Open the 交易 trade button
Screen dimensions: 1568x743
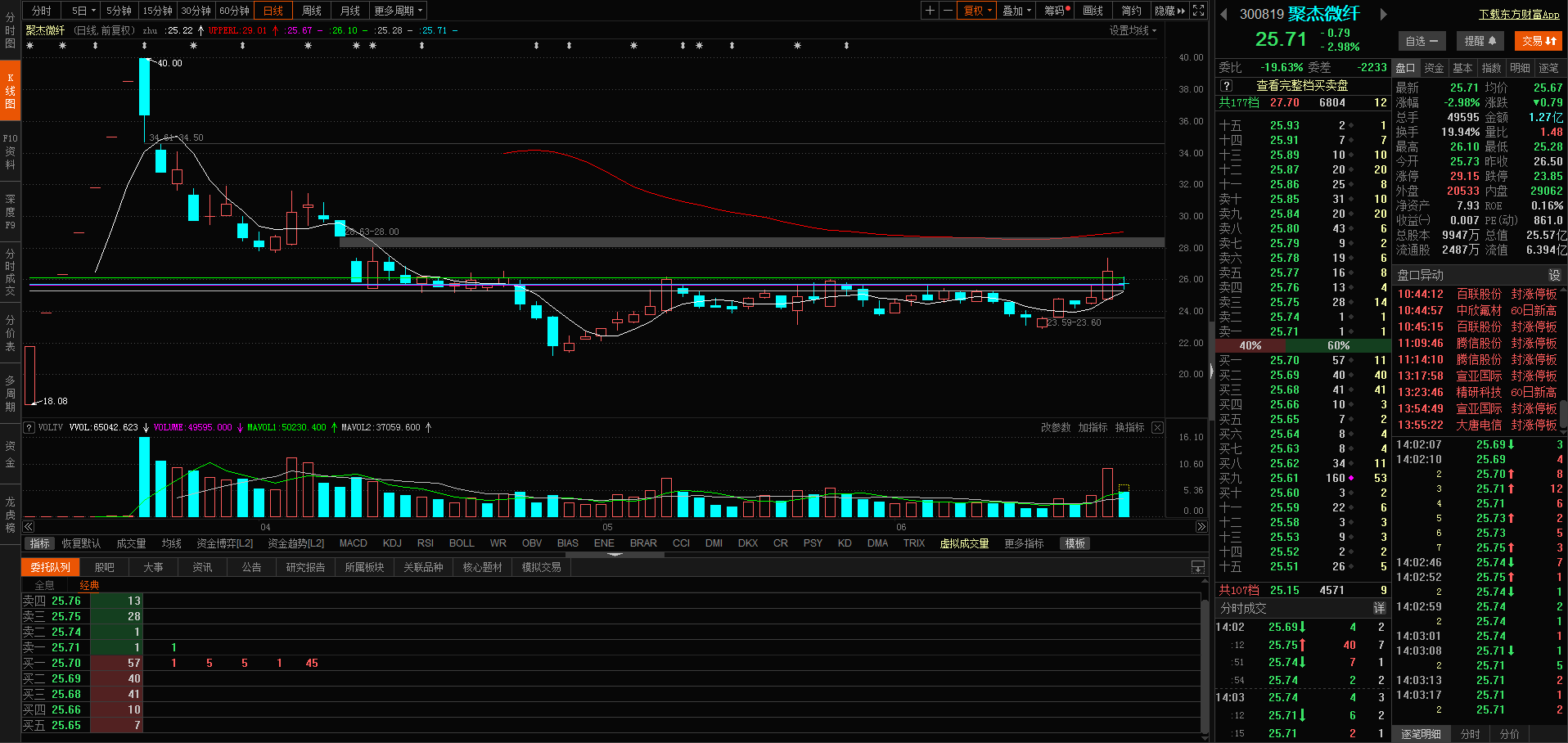point(1539,41)
